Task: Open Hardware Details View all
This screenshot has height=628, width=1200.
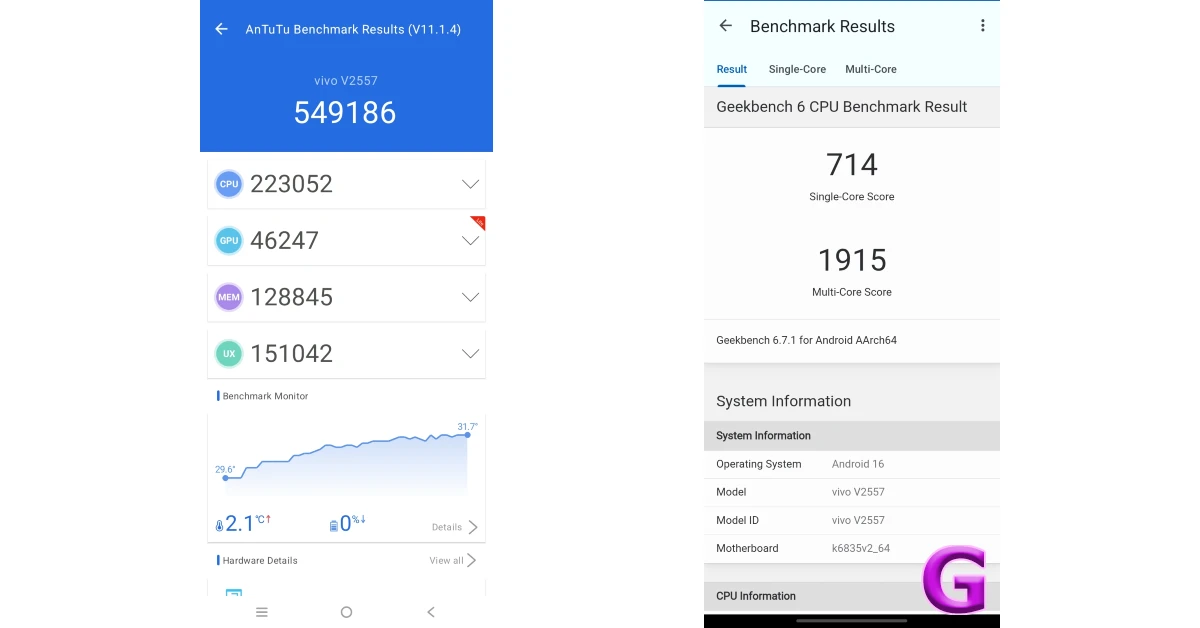Action: [452, 560]
